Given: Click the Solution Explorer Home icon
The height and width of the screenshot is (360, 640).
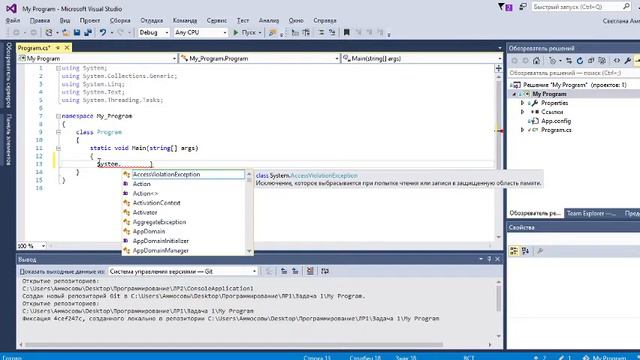Looking at the screenshot, I should [536, 61].
